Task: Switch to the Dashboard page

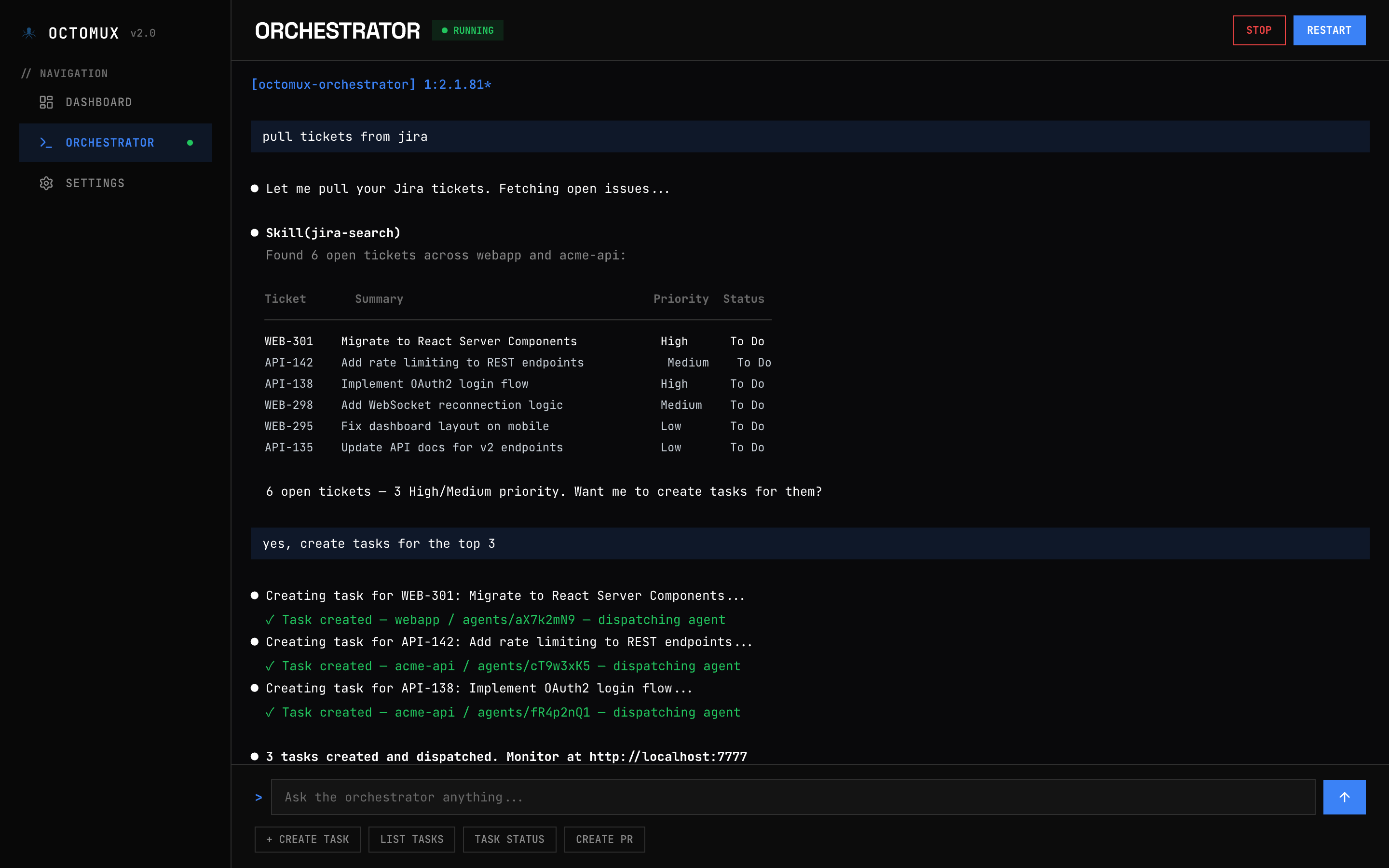Action: click(99, 102)
